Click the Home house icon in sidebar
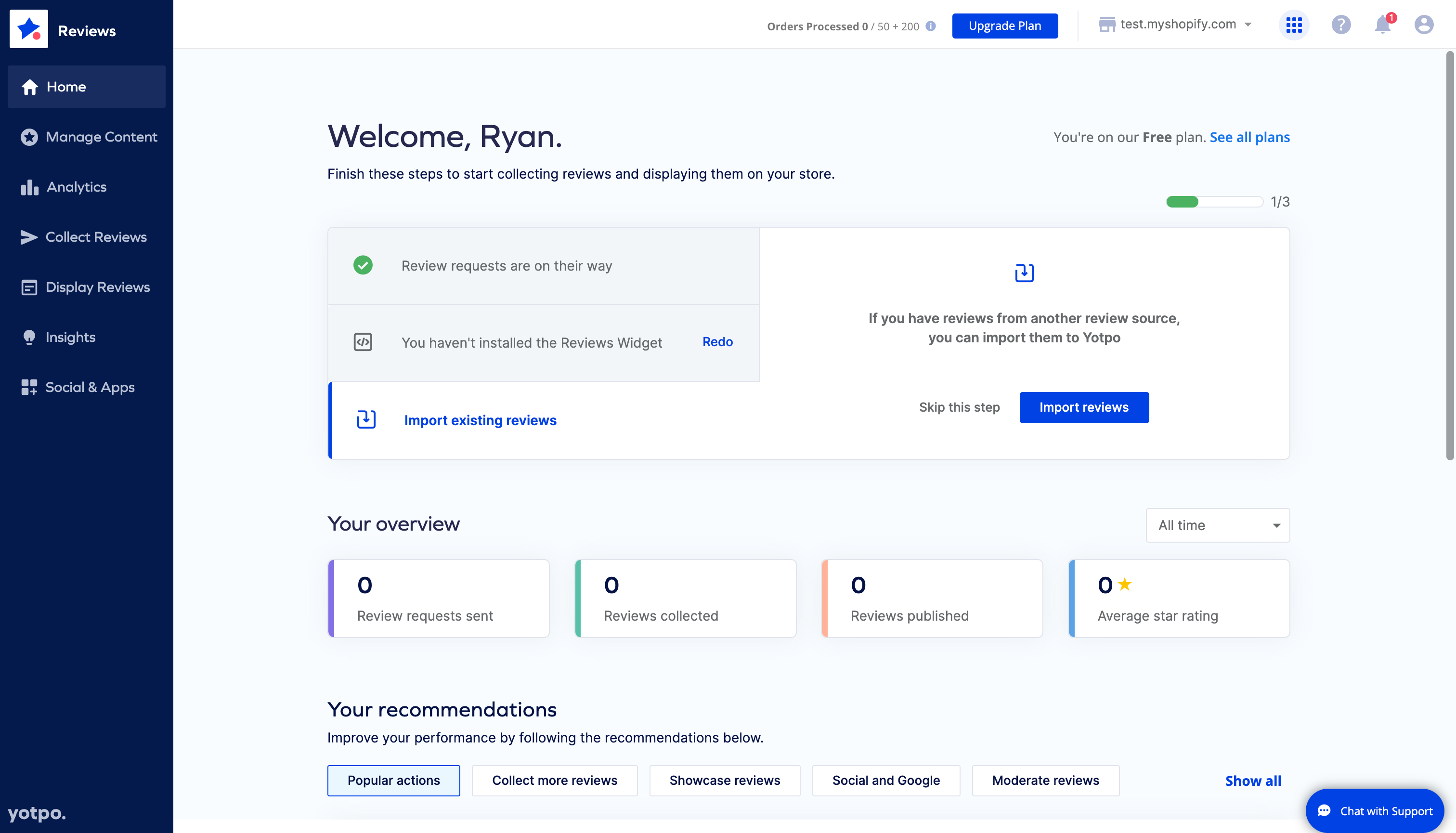 click(x=30, y=87)
